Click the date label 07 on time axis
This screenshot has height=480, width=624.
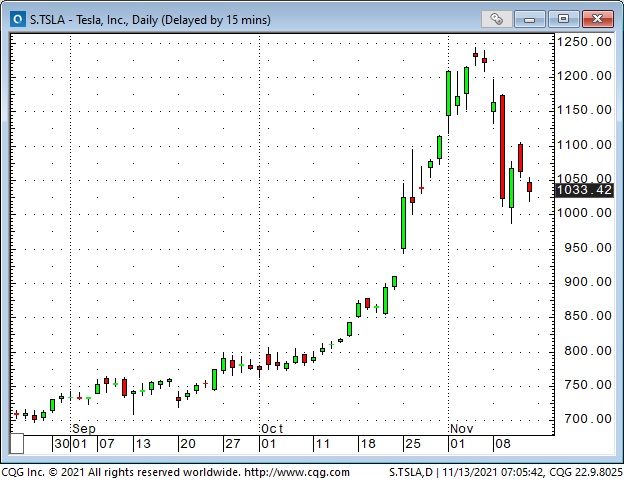(x=107, y=444)
